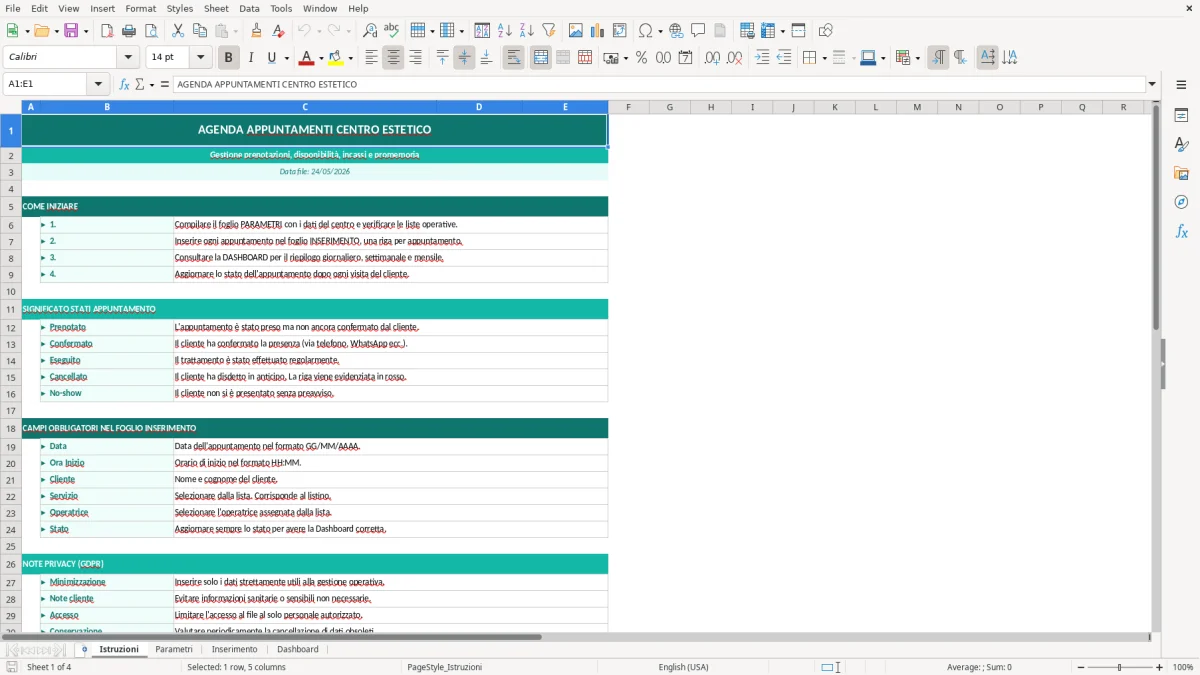Image resolution: width=1200 pixels, height=675 pixels.
Task: Open the Data menu
Action: coord(249,8)
